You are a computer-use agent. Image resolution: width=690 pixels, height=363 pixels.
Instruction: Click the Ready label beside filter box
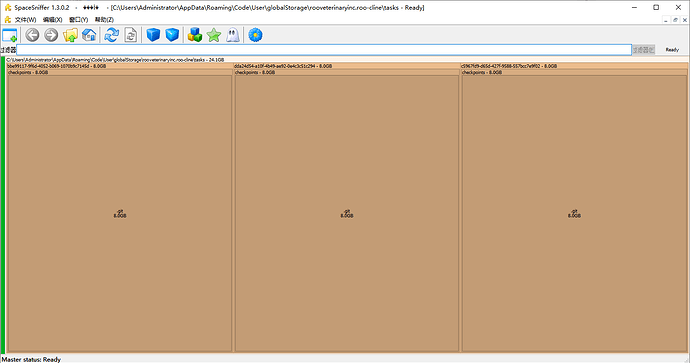pyautogui.click(x=672, y=50)
